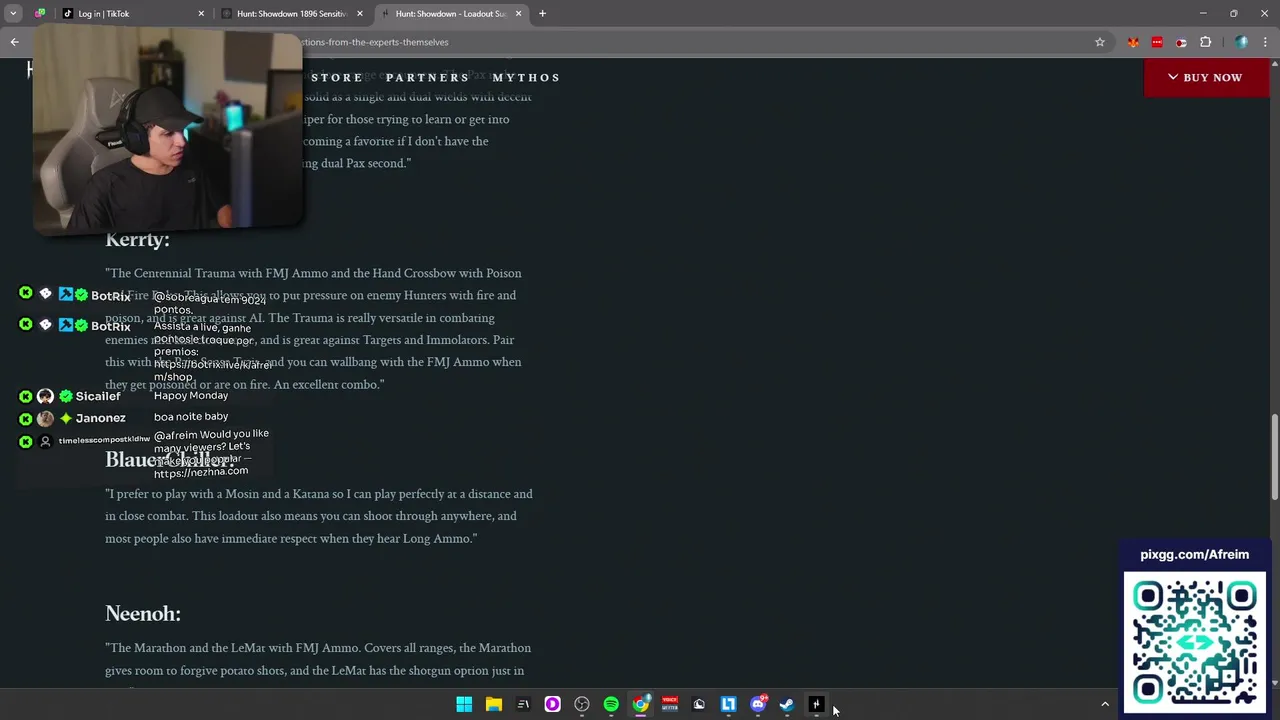Click the "Hapoy Monday" chat message
This screenshot has width=1280, height=720.
[191, 396]
